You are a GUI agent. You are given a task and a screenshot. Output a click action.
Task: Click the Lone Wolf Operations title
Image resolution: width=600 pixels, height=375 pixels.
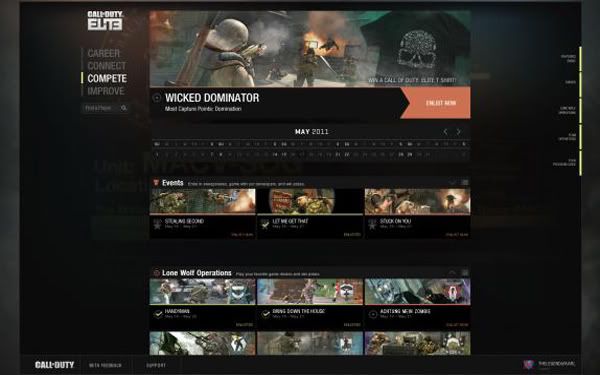click(197, 273)
